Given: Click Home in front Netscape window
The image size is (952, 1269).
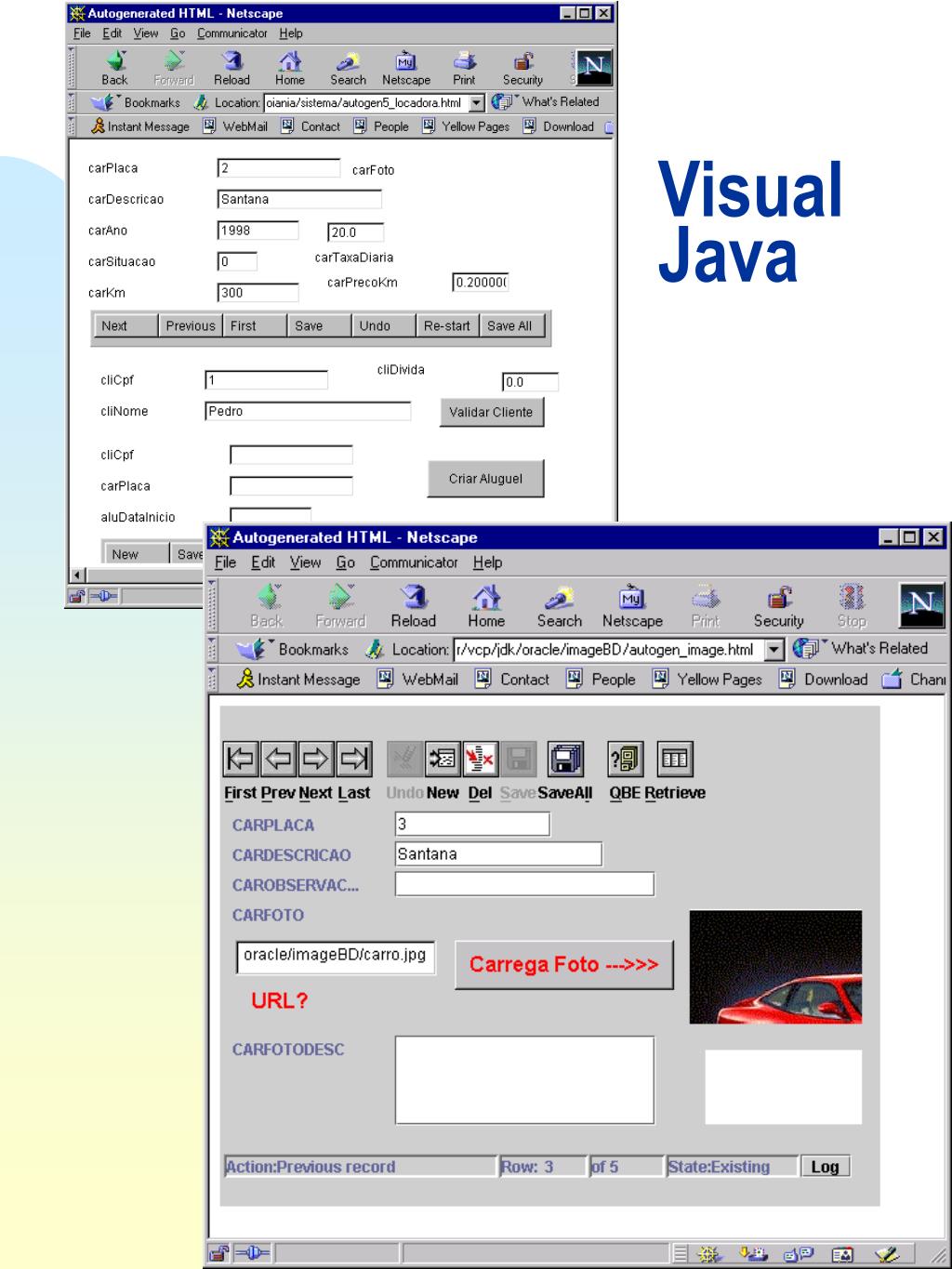Looking at the screenshot, I should point(486,605).
